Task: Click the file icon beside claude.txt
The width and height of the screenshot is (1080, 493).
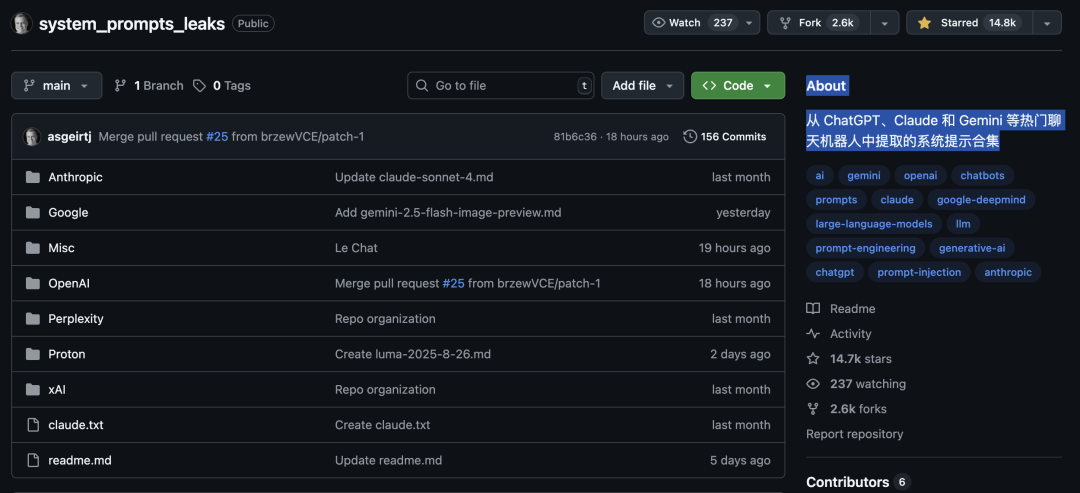Action: 32,425
